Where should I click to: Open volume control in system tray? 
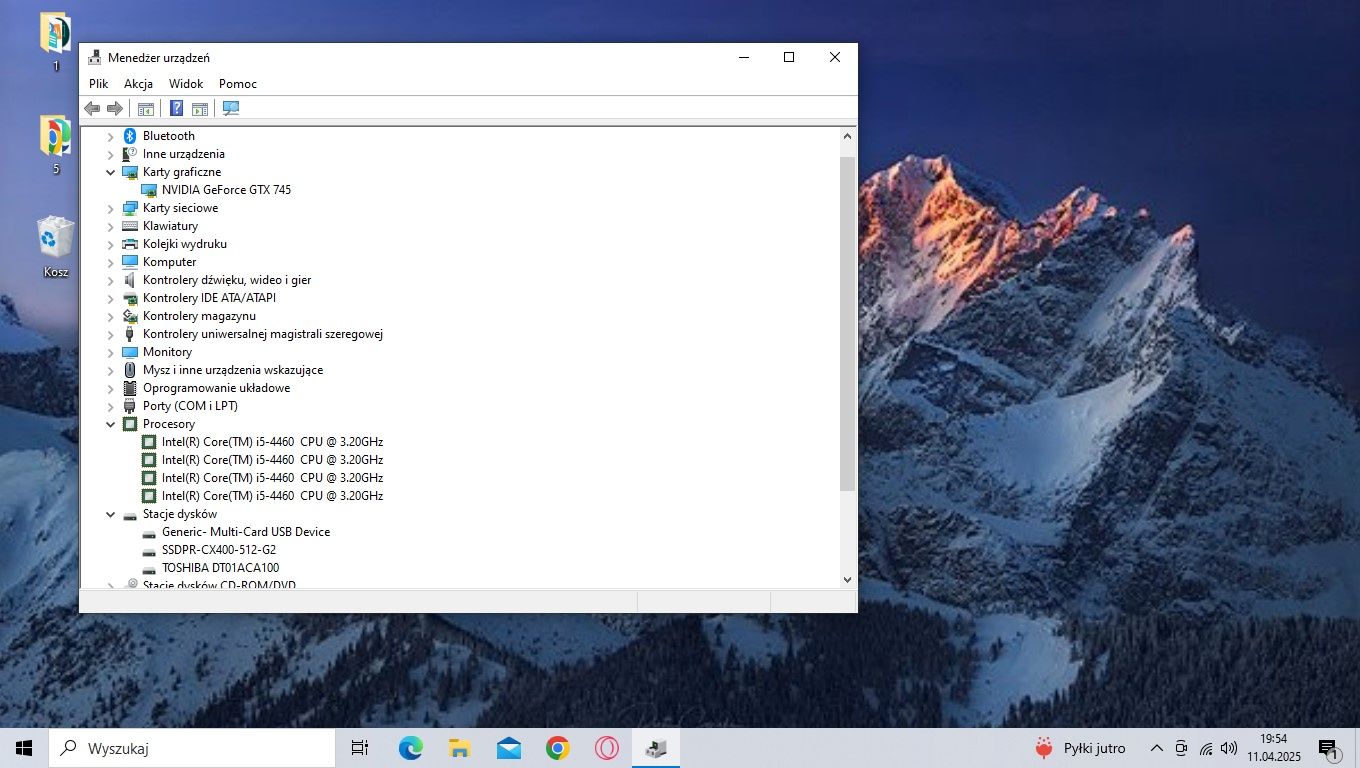[1229, 748]
